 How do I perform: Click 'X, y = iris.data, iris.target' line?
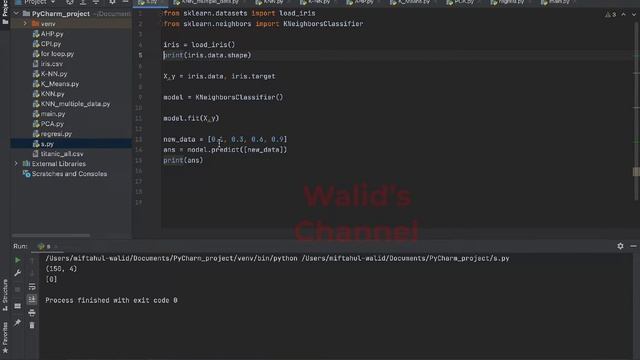pos(219,76)
